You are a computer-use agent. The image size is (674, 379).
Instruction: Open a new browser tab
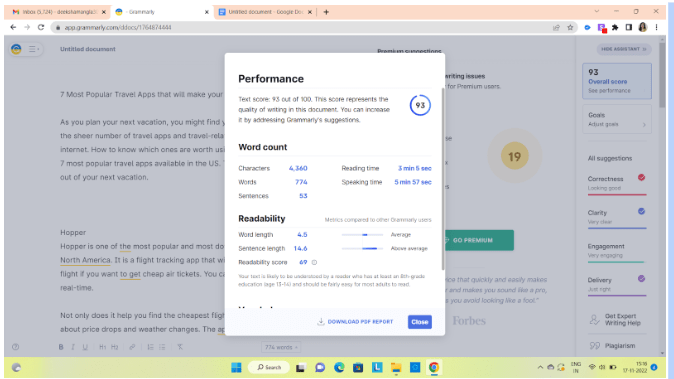[x=326, y=12]
